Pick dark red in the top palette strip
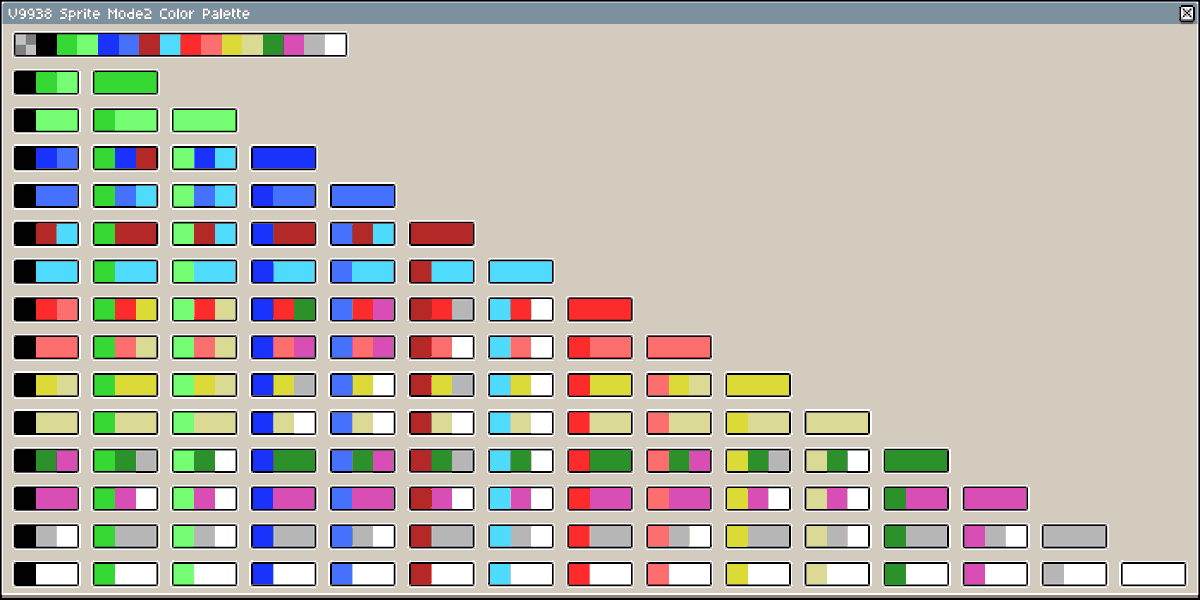The height and width of the screenshot is (600, 1200). 149,44
